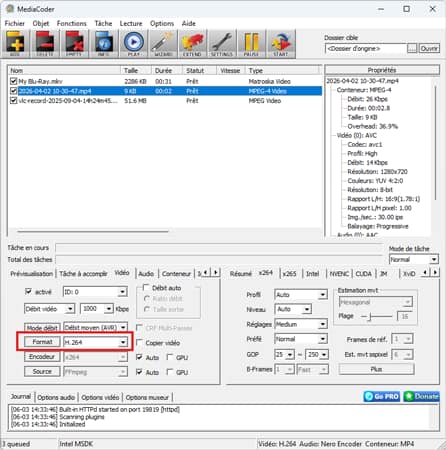Open the video ID: 0 dropdown

(95, 292)
